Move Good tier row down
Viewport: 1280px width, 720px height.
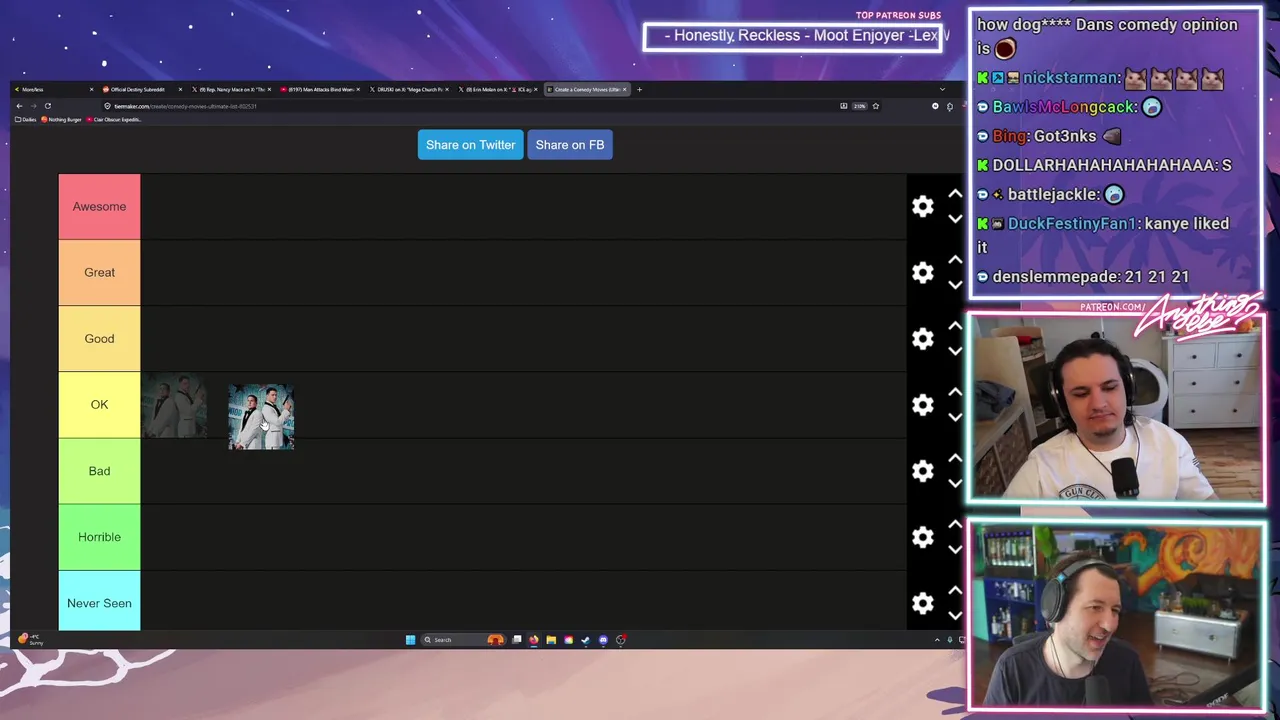pos(955,351)
